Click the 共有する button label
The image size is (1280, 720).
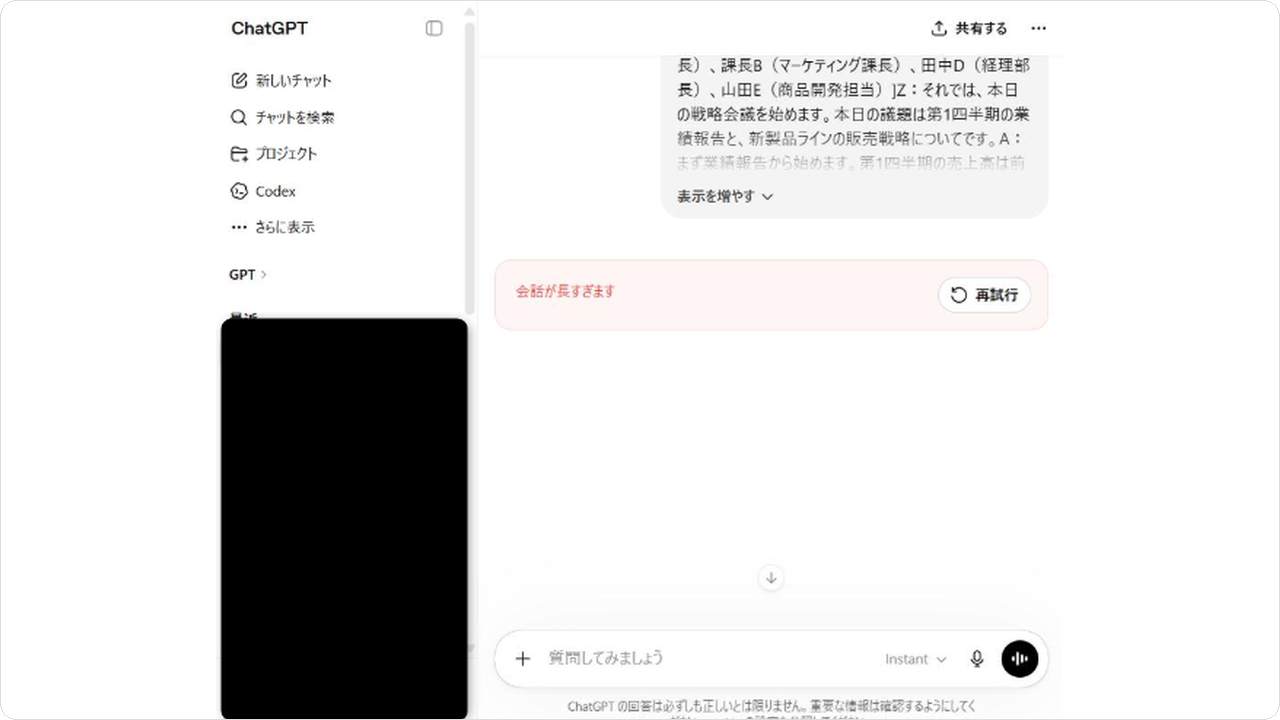tap(982, 28)
